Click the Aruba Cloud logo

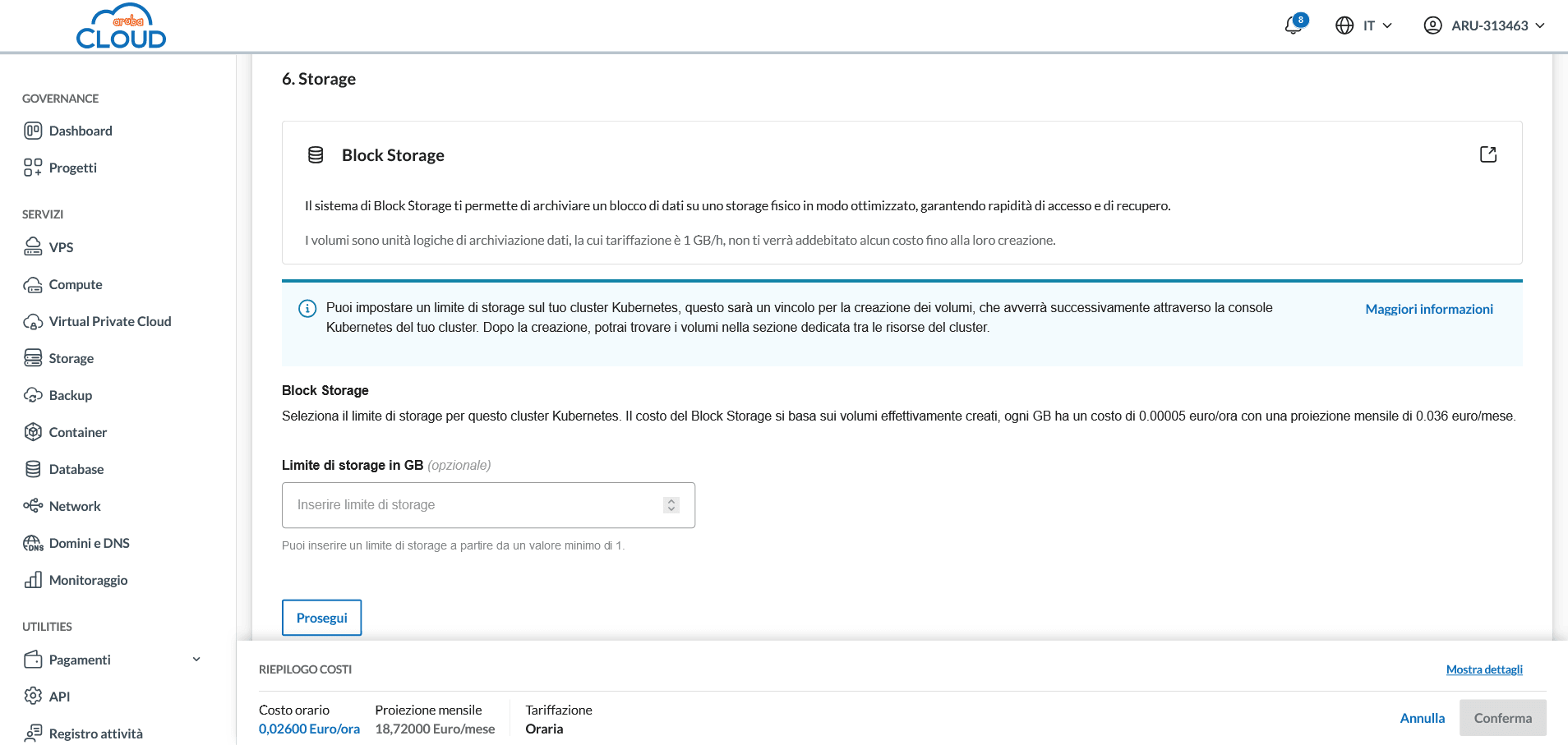pyautogui.click(x=121, y=26)
